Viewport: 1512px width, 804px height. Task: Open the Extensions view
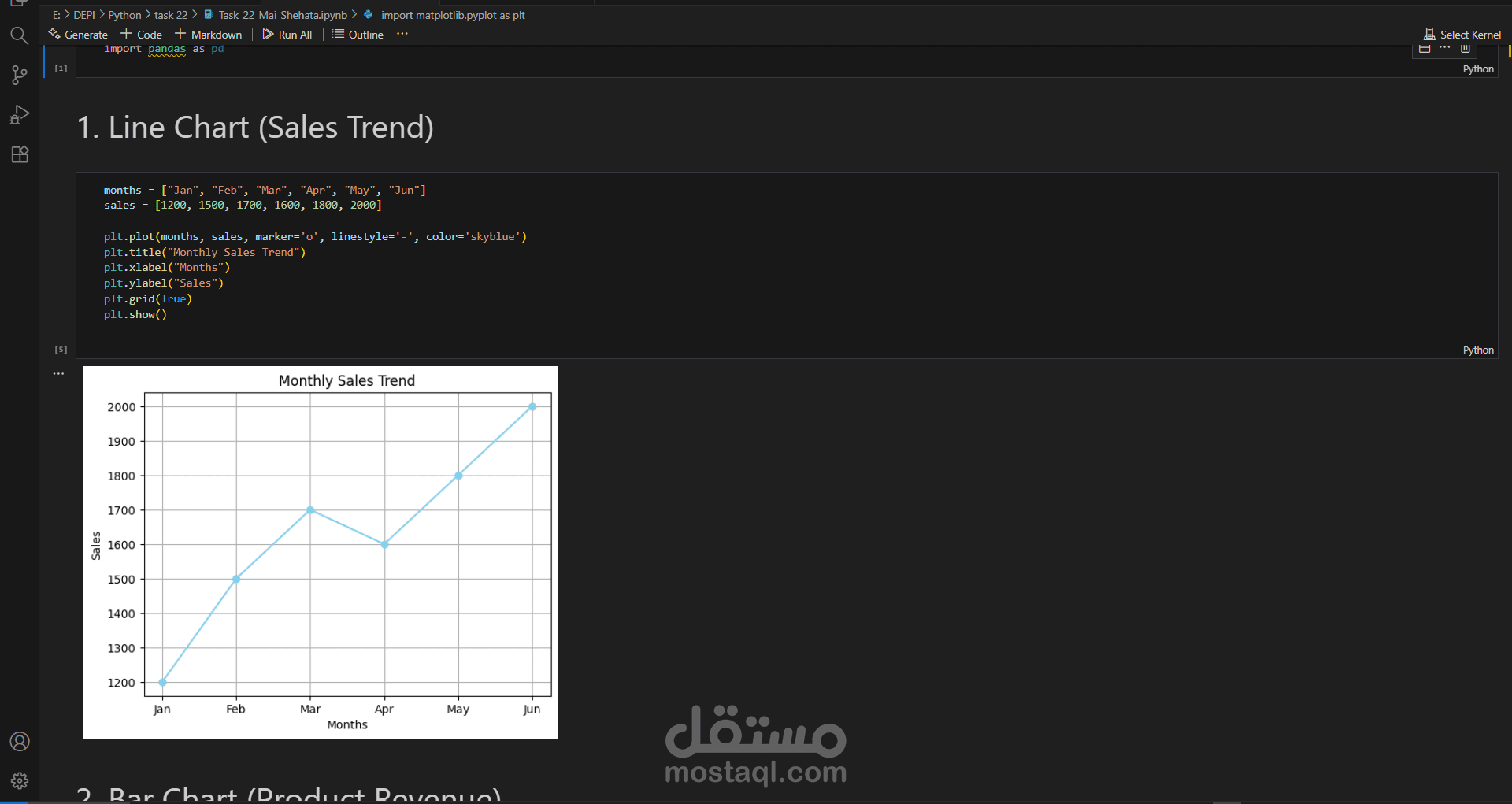point(20,154)
